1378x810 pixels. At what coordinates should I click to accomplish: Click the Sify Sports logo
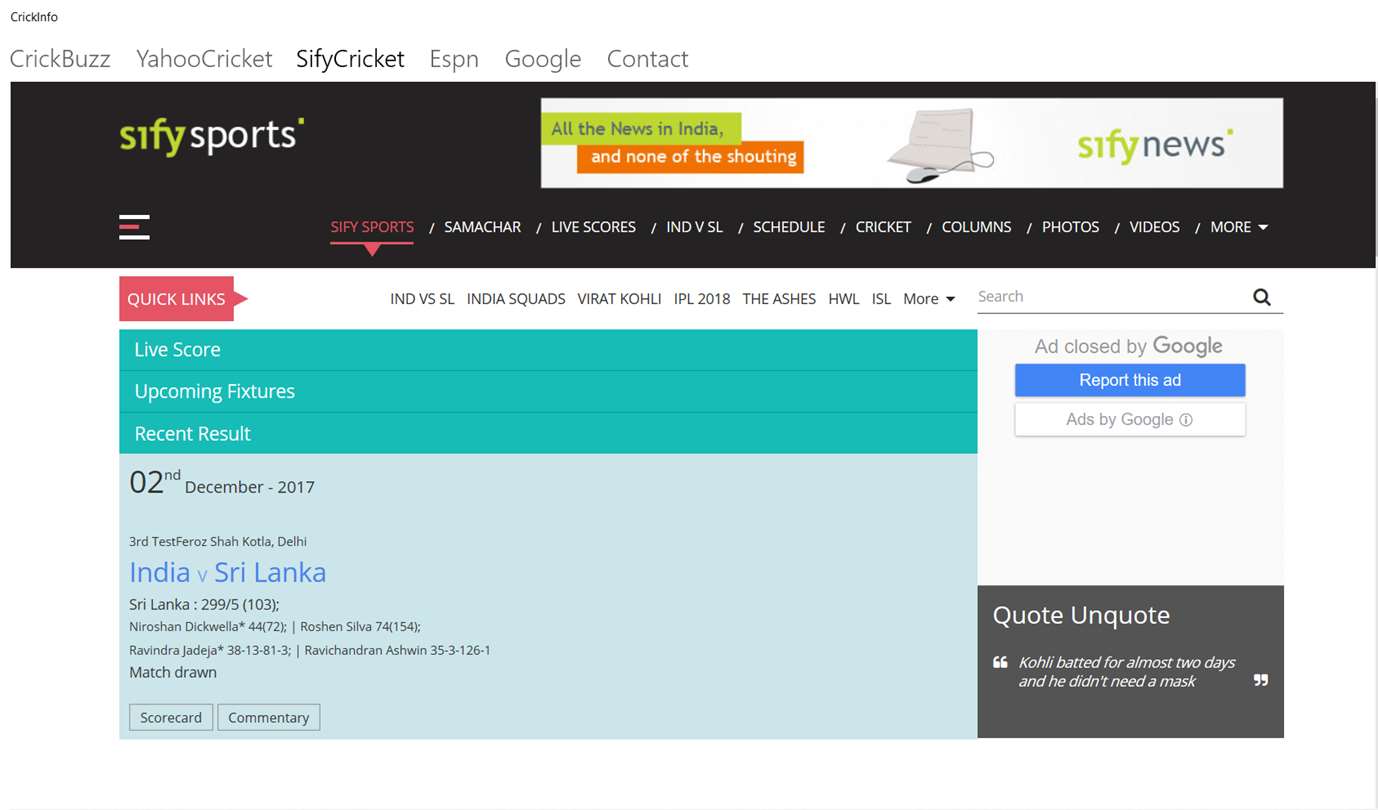(x=212, y=136)
